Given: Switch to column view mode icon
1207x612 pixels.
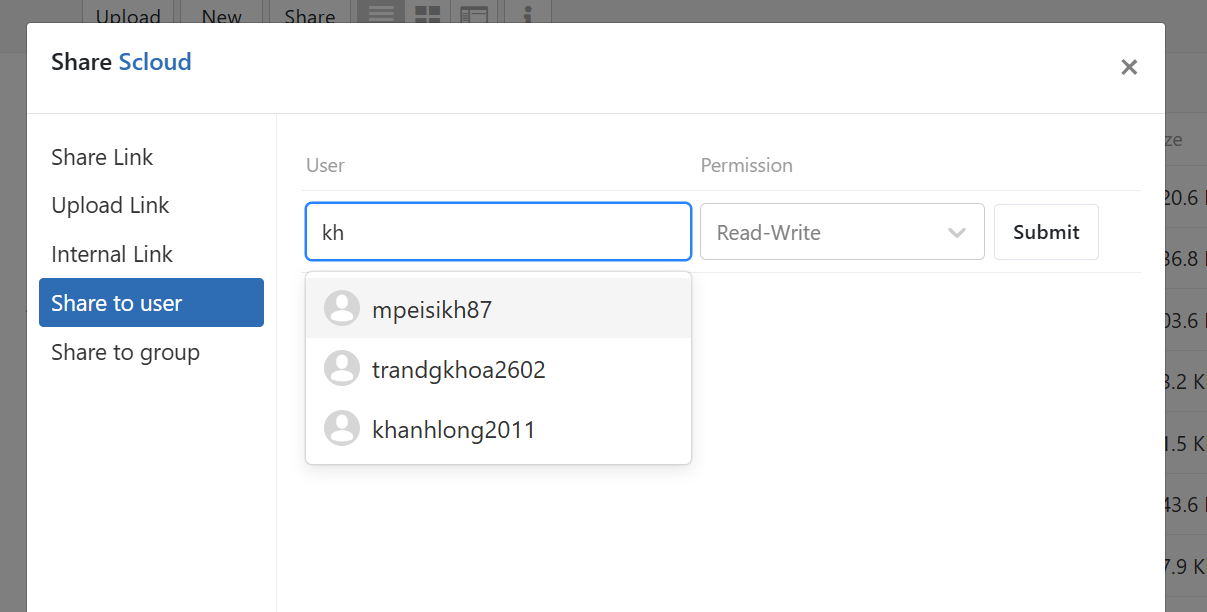Looking at the screenshot, I should pyautogui.click(x=474, y=14).
